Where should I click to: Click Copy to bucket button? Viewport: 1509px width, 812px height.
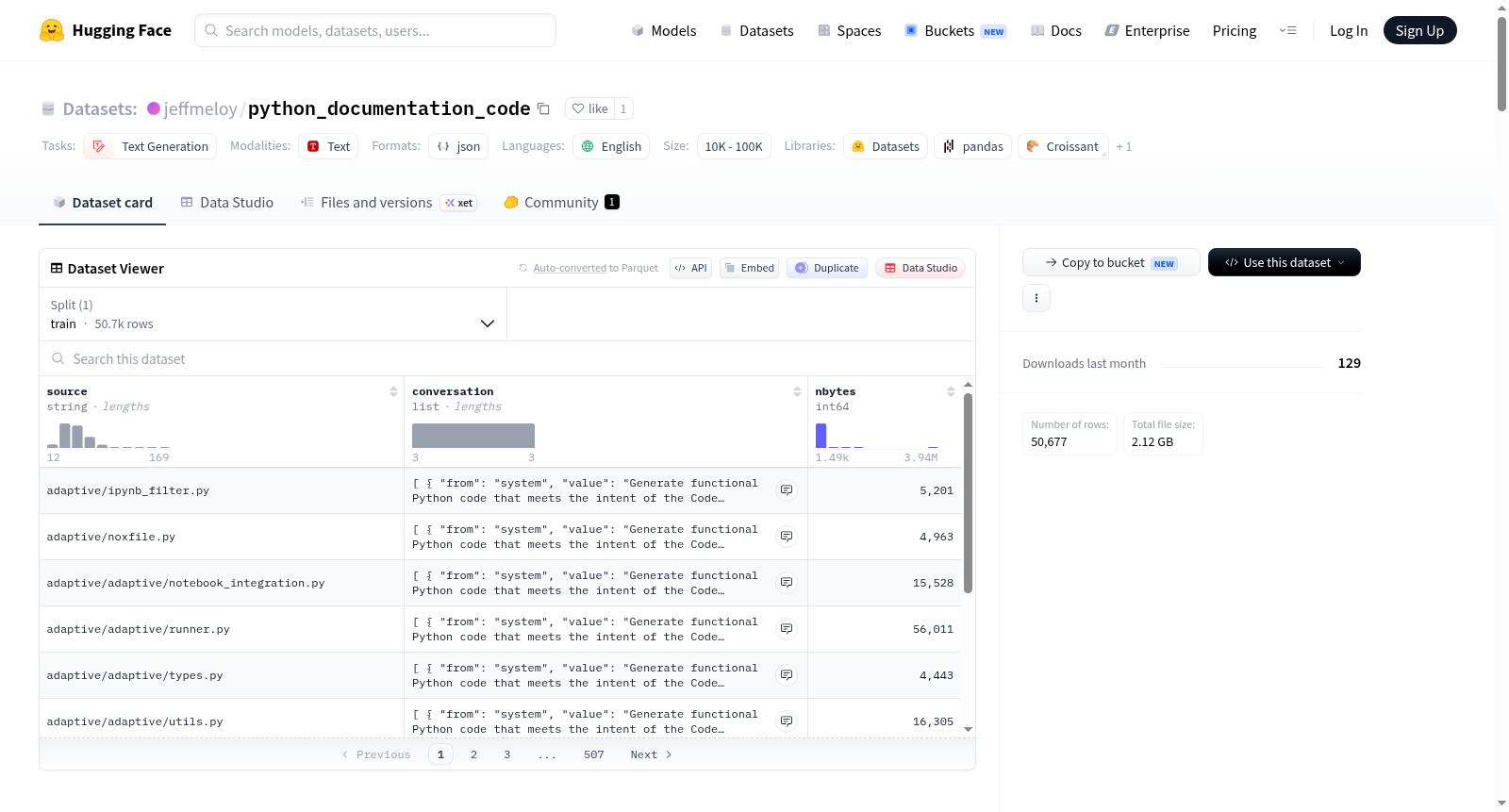click(1111, 262)
